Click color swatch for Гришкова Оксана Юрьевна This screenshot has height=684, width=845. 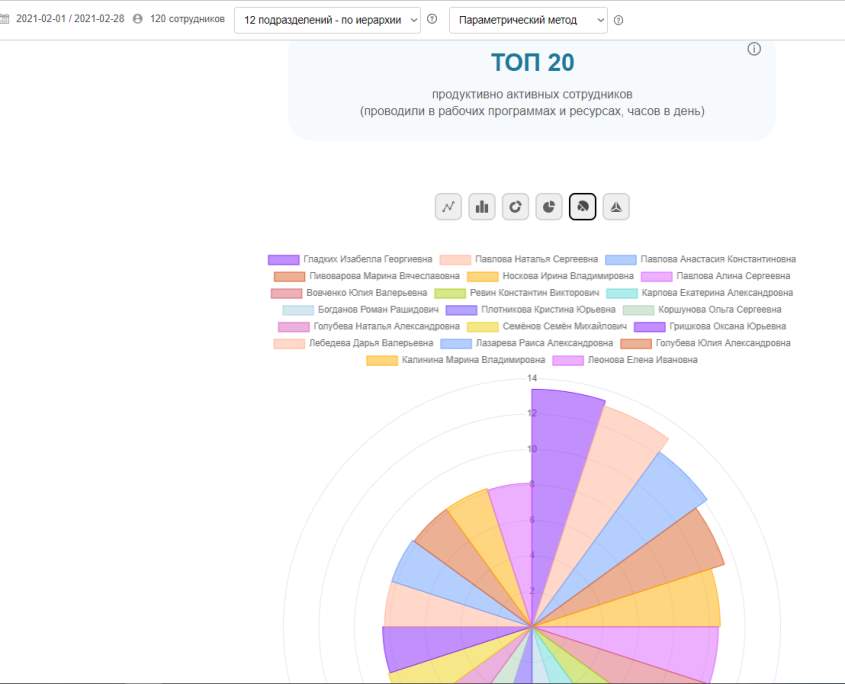[649, 327]
